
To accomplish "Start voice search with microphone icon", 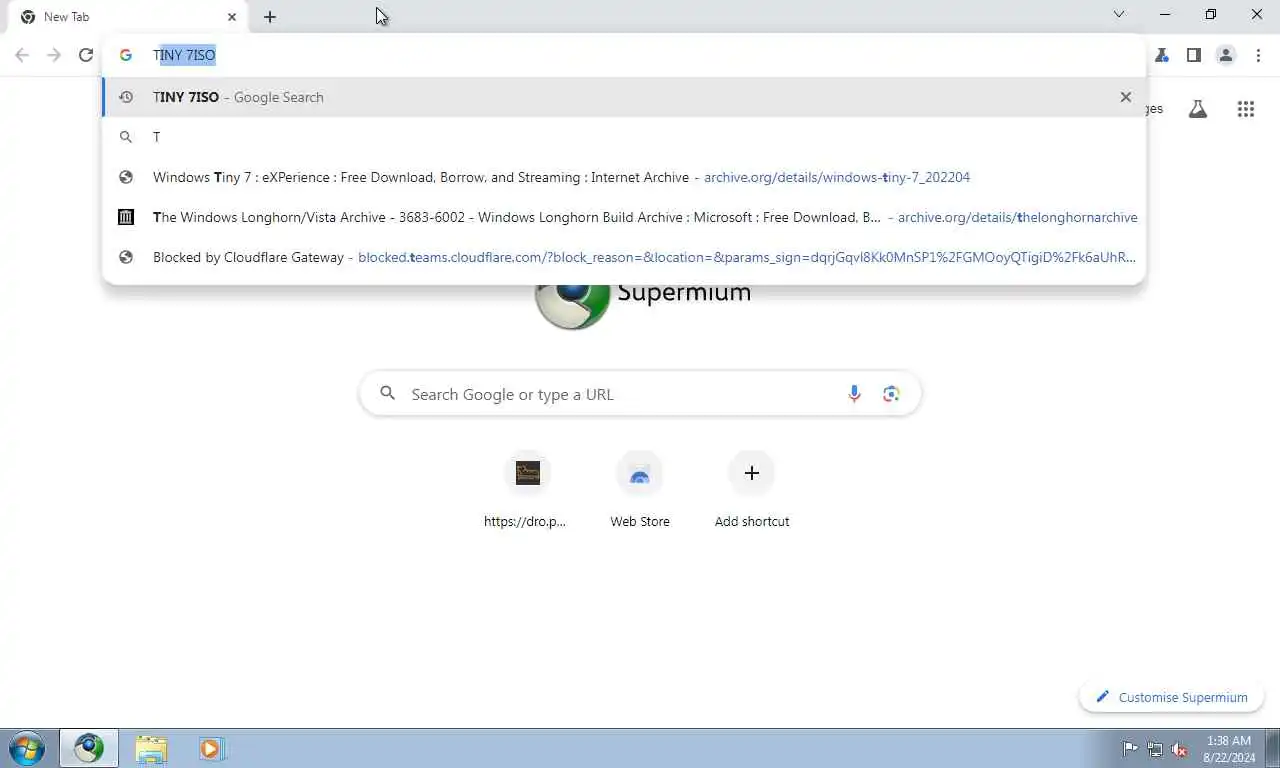I will point(854,394).
